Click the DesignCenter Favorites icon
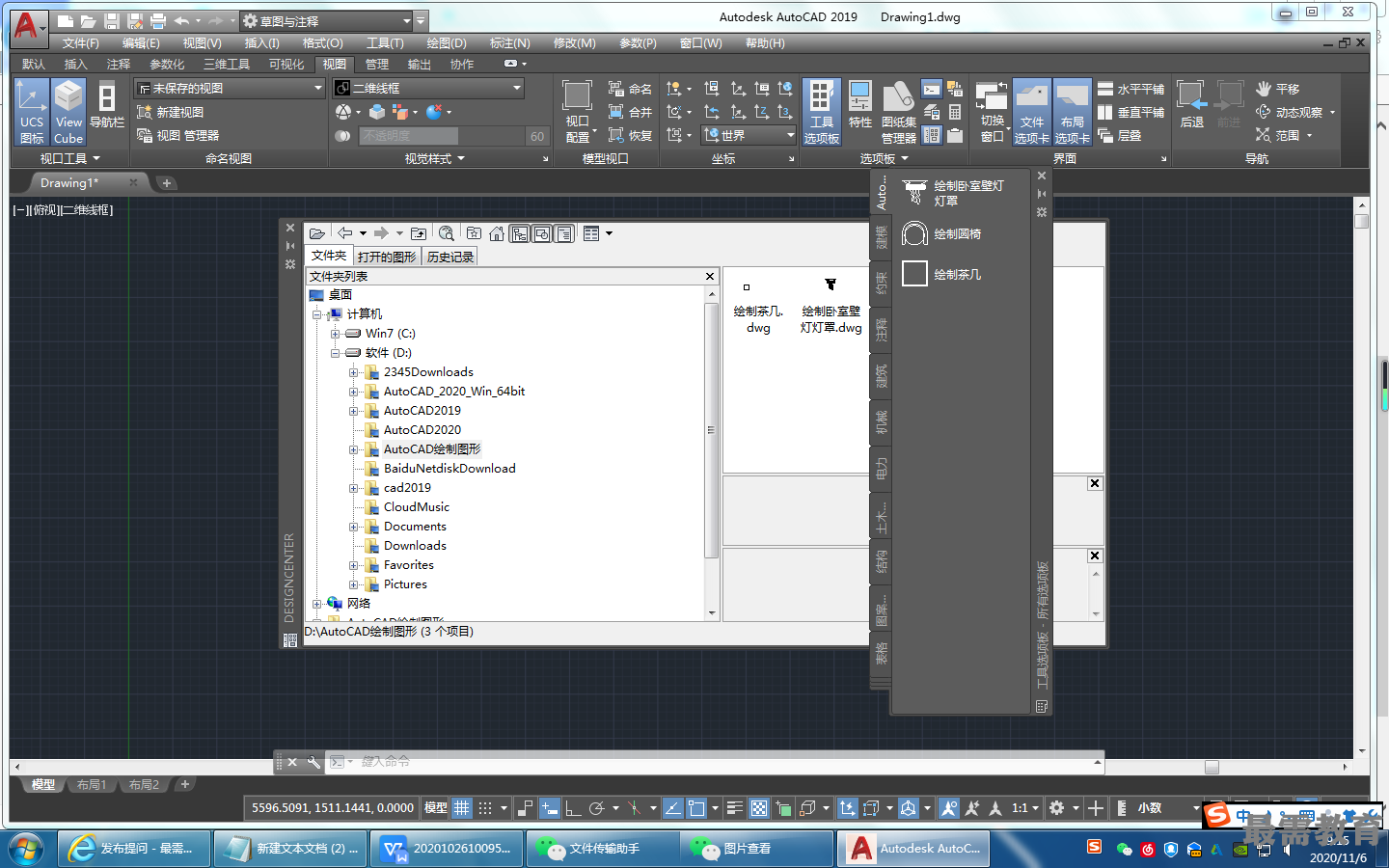 tap(474, 233)
